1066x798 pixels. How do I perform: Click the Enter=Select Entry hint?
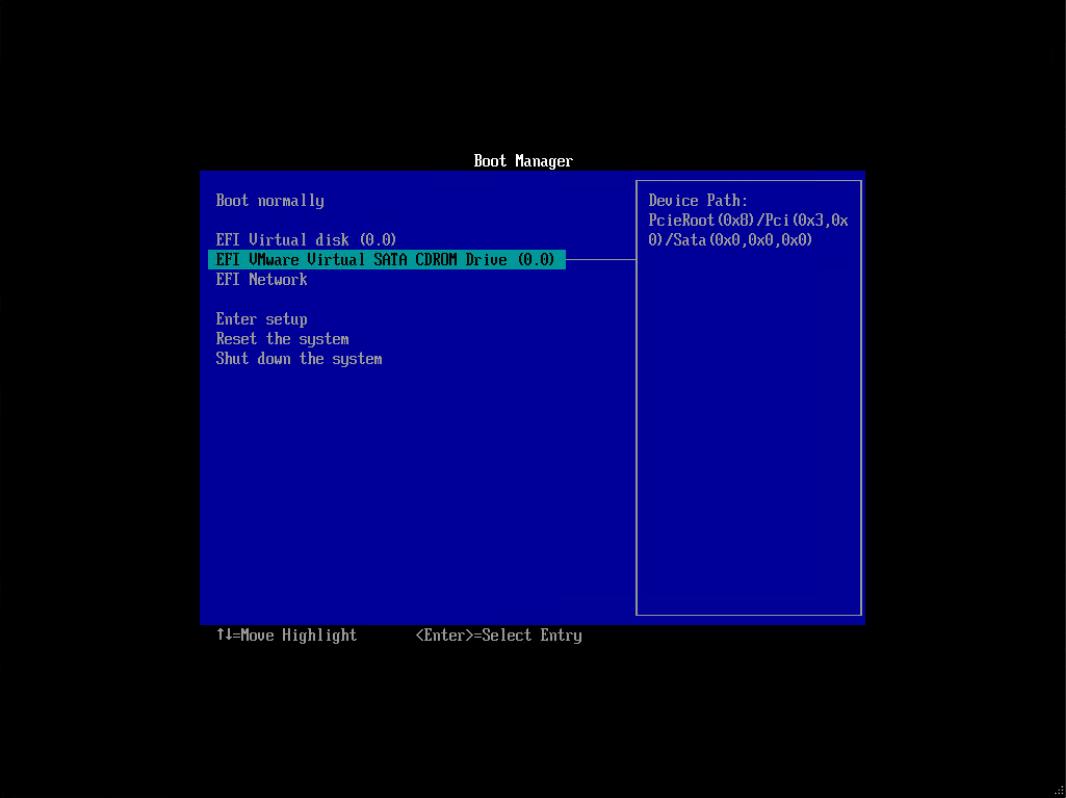tap(499, 635)
